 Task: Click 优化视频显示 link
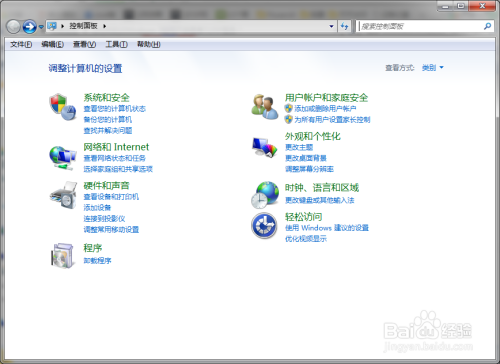[306, 239]
